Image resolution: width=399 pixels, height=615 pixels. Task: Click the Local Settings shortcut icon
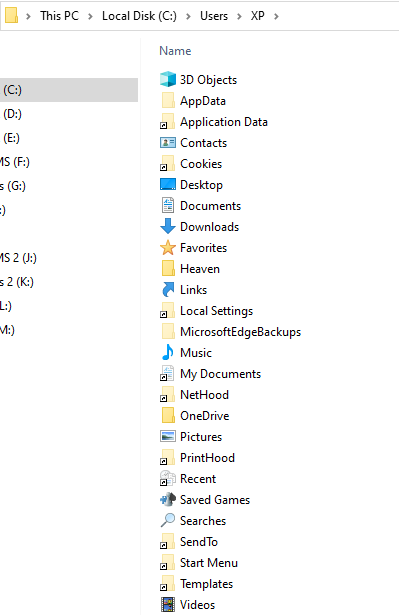pos(168,311)
